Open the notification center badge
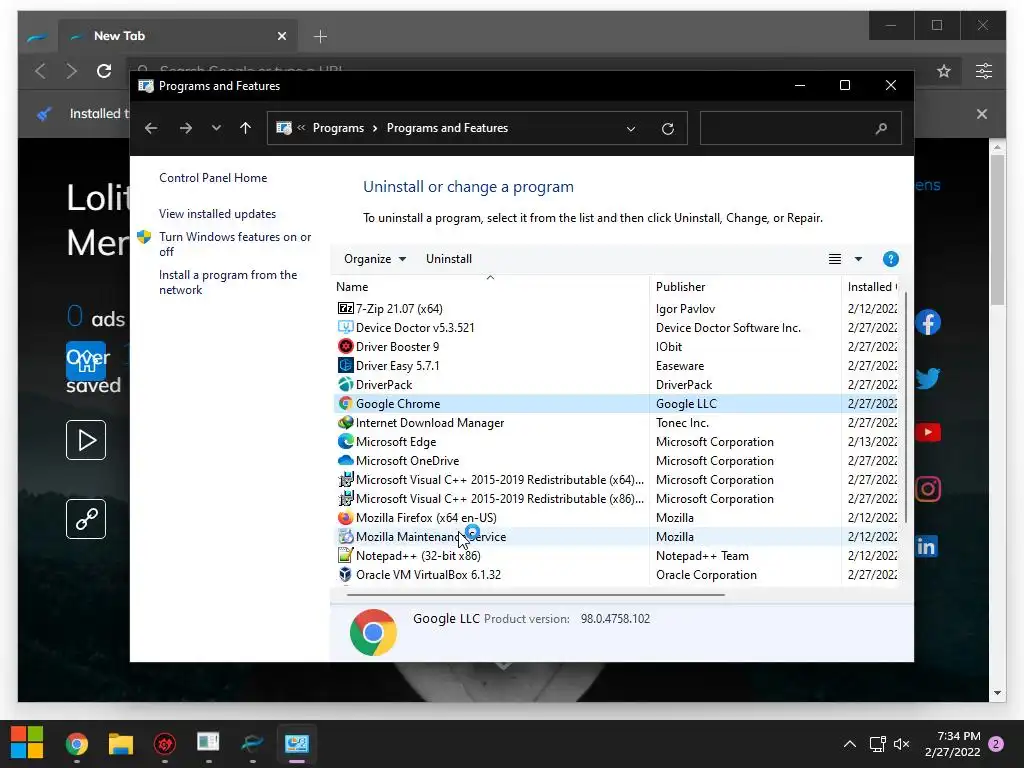This screenshot has width=1024, height=768. (996, 744)
